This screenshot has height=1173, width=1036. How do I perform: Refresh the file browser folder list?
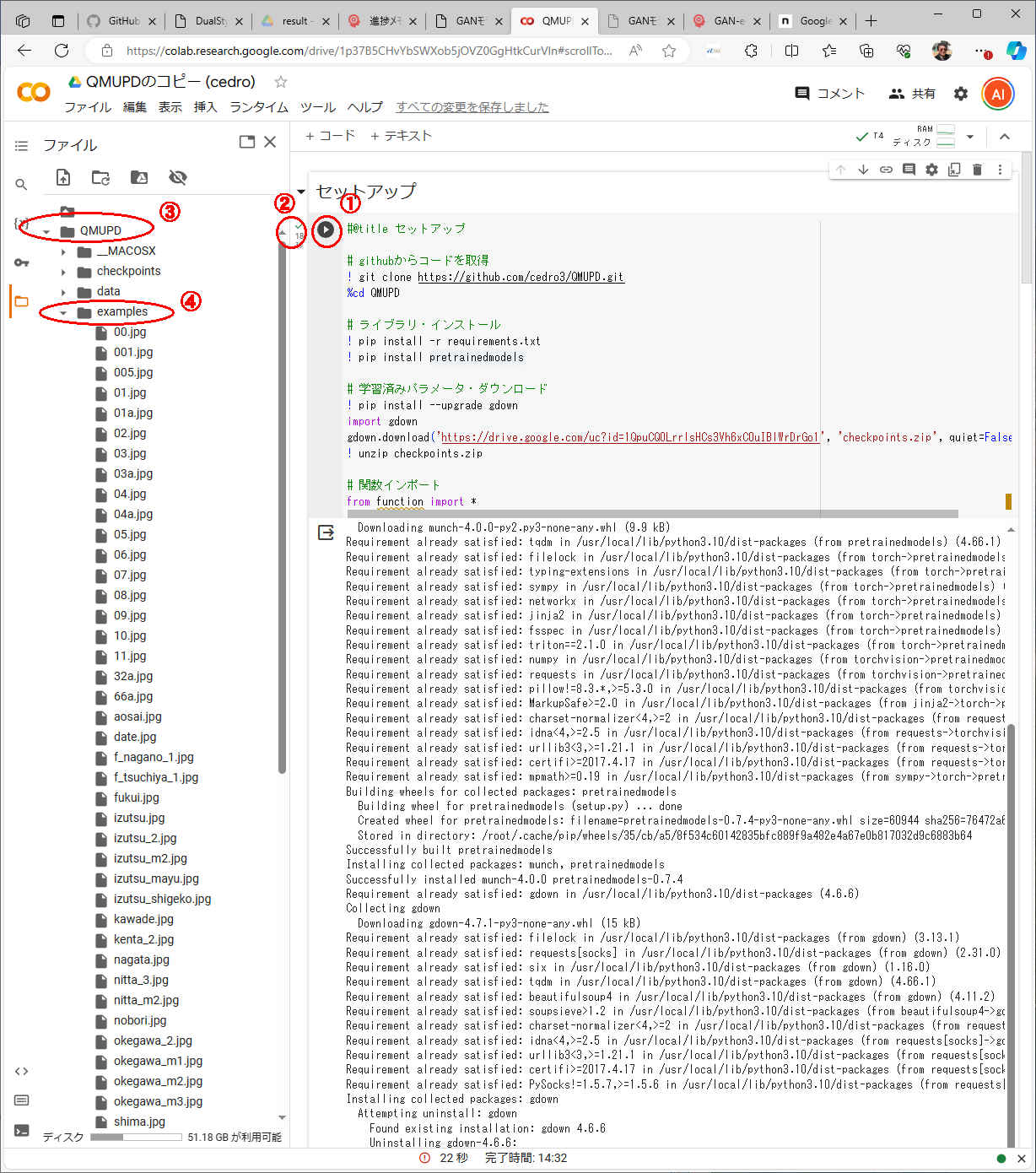(x=100, y=177)
